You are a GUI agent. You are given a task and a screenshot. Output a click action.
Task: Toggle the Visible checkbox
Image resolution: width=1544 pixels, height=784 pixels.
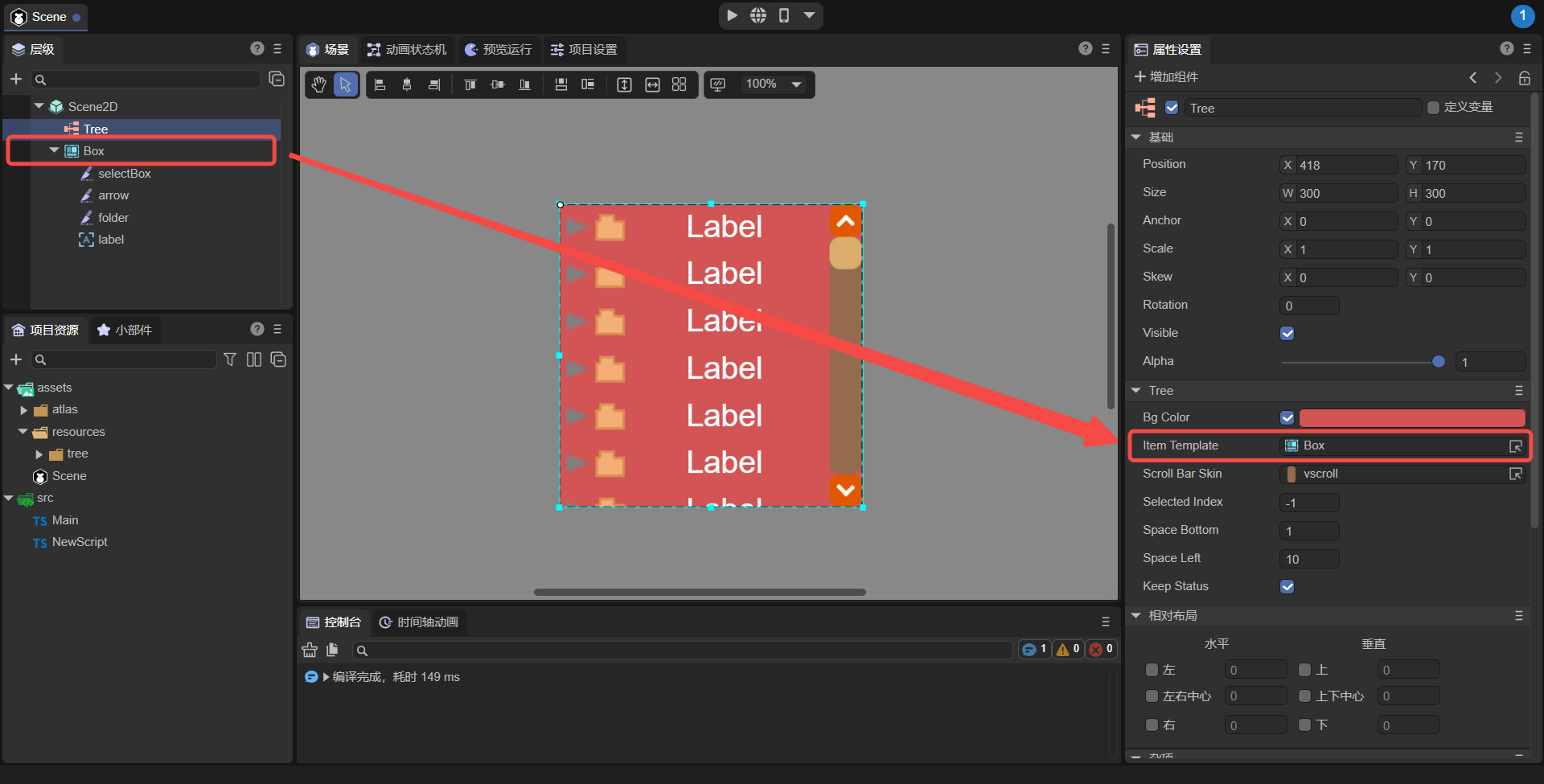(x=1287, y=334)
